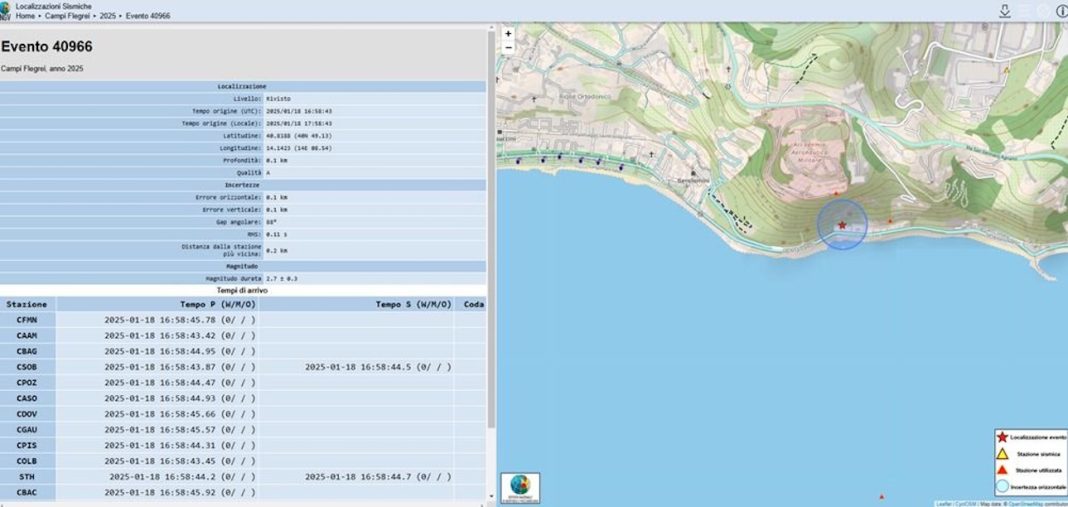1068x507 pixels.
Task: Click the download icon in the header
Action: 1005,11
